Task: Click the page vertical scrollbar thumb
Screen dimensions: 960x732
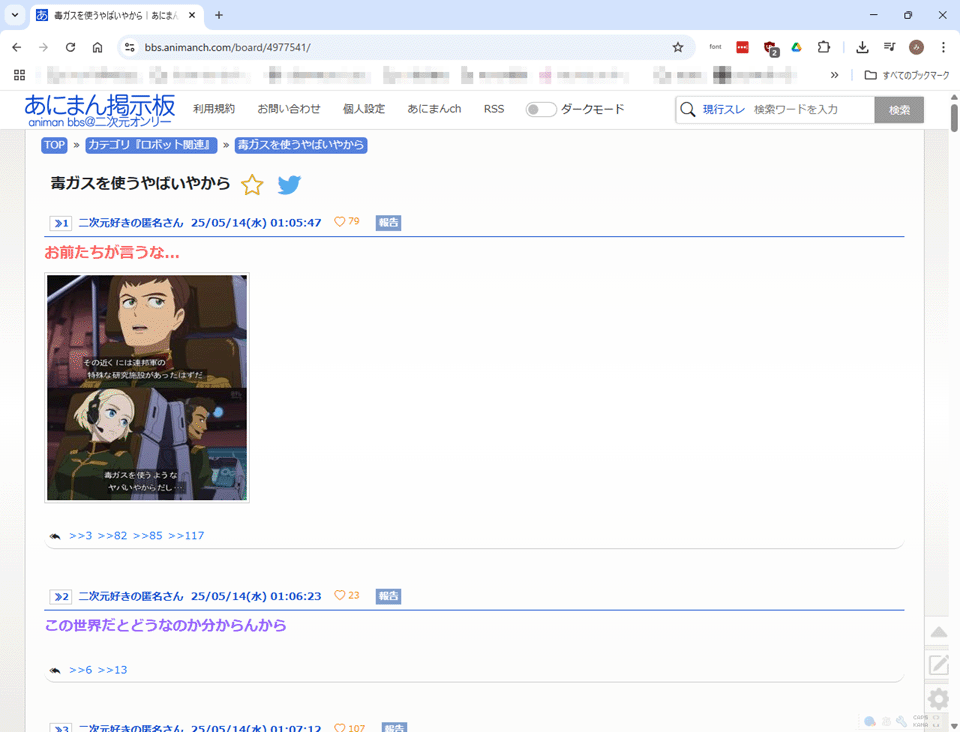Action: coord(954,117)
